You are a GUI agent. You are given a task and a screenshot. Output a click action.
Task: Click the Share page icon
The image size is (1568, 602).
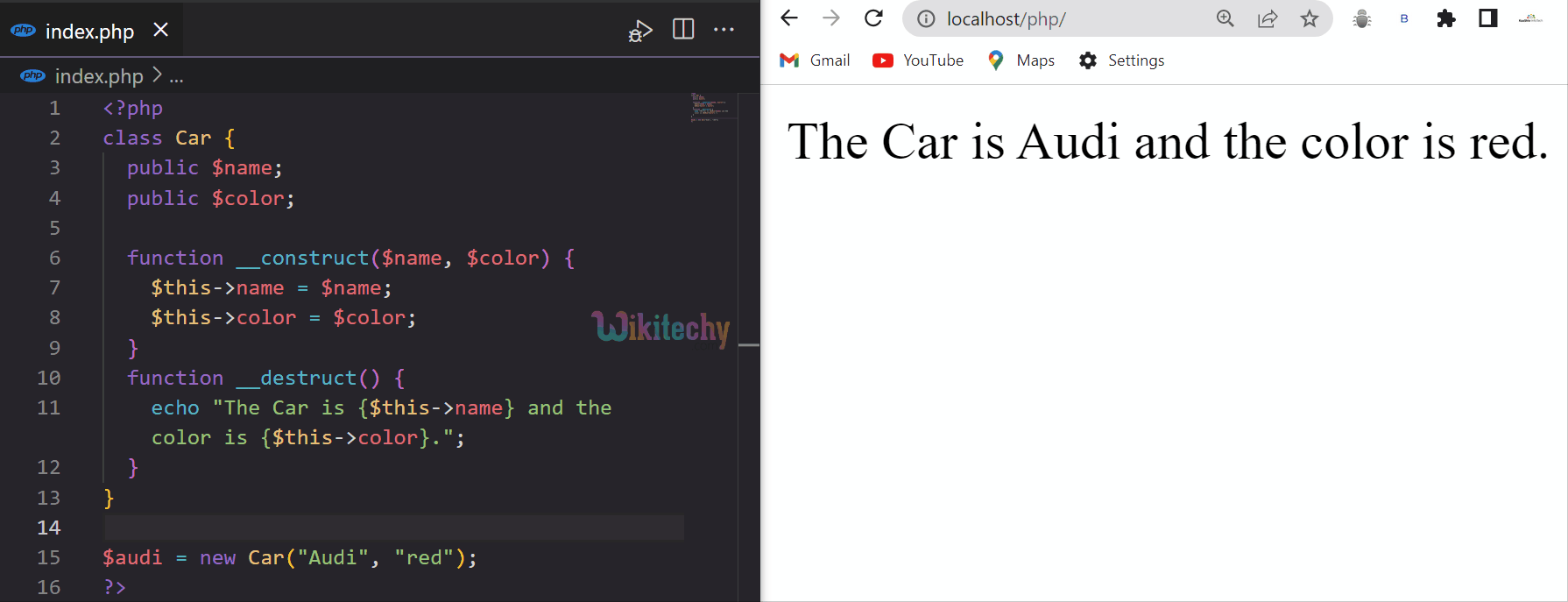coord(1268,18)
